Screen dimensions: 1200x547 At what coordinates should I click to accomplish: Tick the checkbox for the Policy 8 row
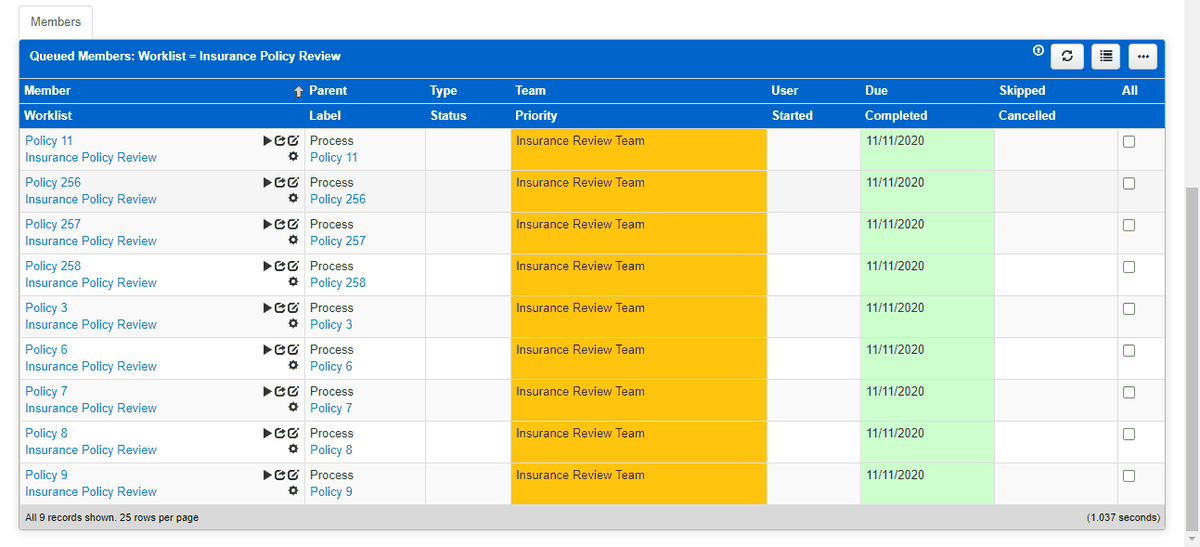1129,434
